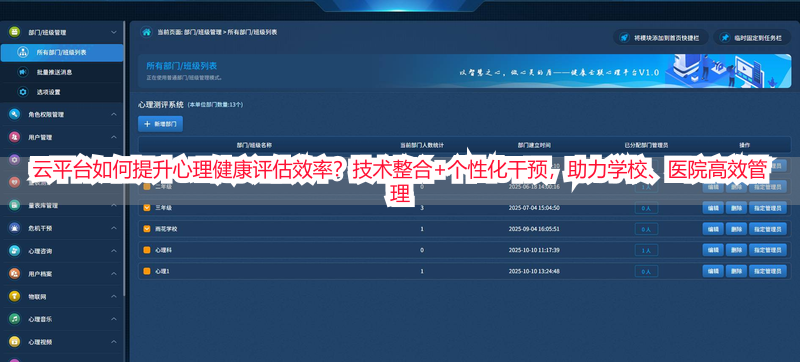Click the 0人 badge in 三年级 row

pyautogui.click(x=646, y=208)
